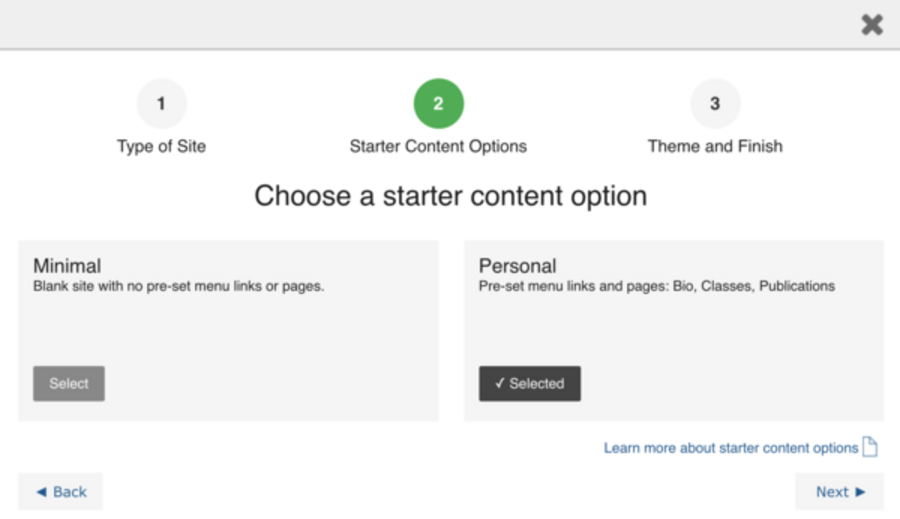
Task: Click the right arrow on Next button
Action: (x=861, y=492)
